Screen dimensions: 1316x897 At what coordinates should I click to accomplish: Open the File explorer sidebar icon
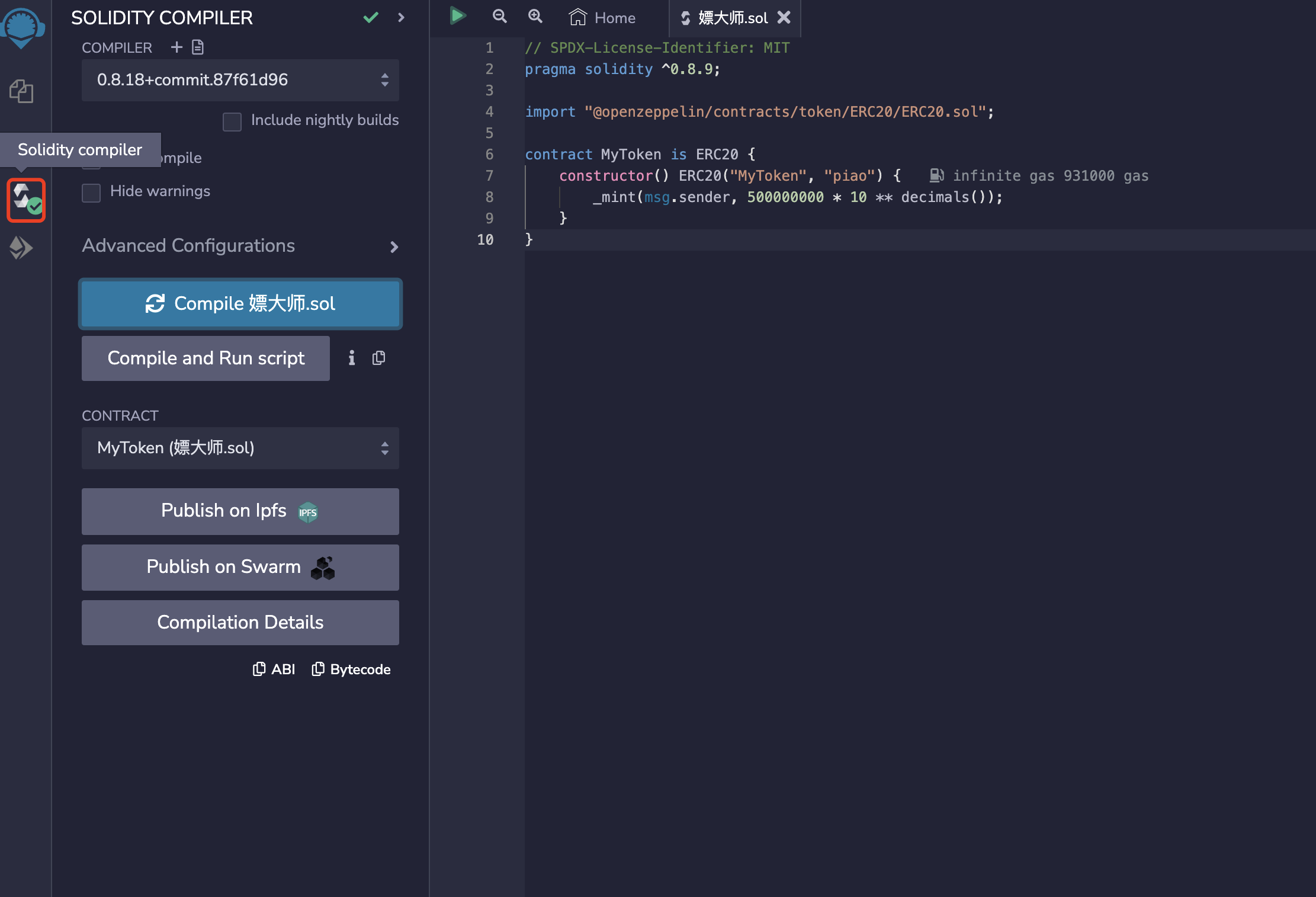(21, 91)
